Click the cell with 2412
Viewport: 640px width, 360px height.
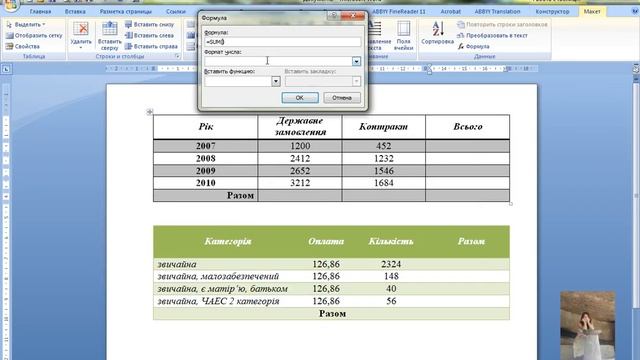pyautogui.click(x=300, y=158)
